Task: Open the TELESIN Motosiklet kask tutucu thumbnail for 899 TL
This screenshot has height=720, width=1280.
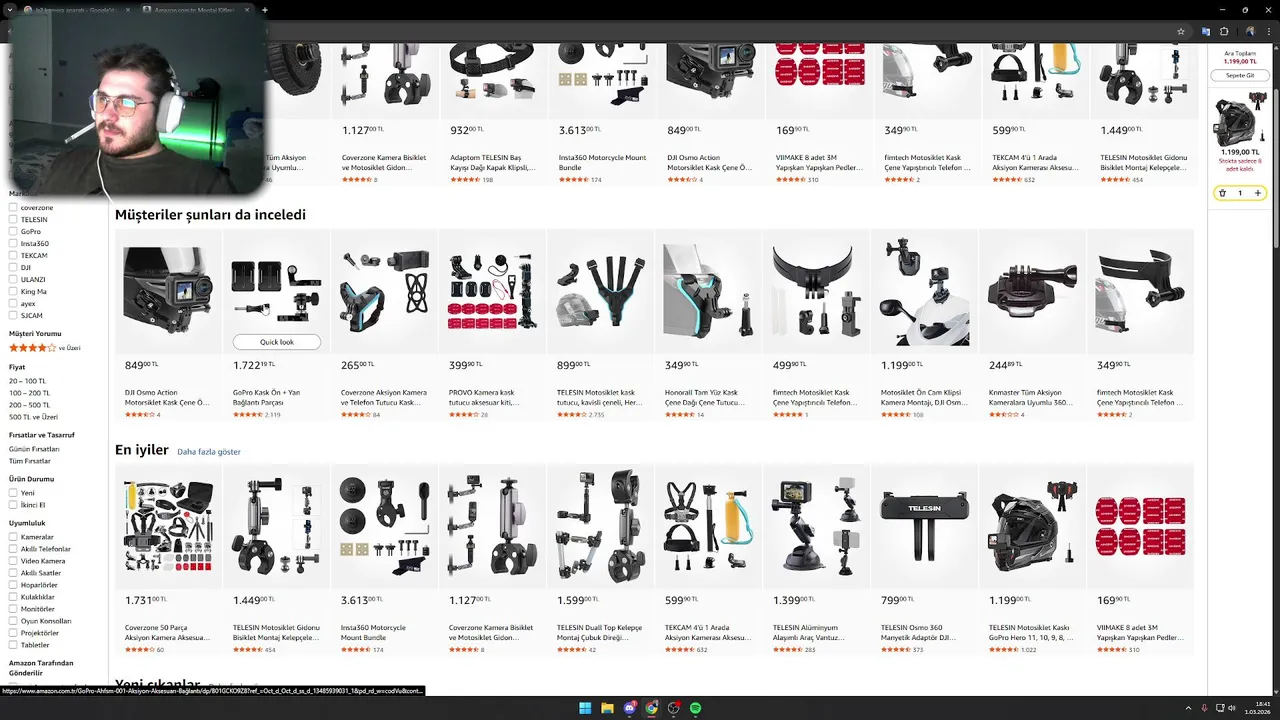Action: click(600, 291)
